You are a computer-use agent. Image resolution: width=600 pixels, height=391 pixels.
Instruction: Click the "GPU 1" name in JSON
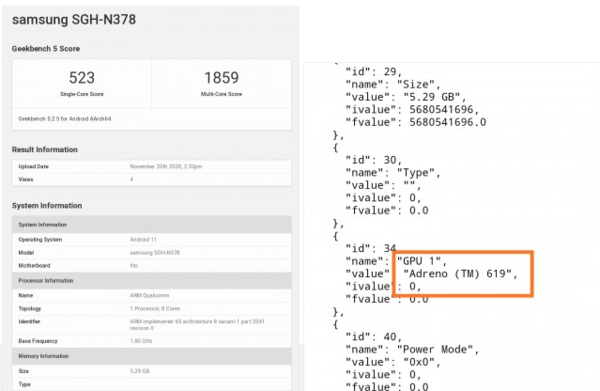(x=419, y=261)
